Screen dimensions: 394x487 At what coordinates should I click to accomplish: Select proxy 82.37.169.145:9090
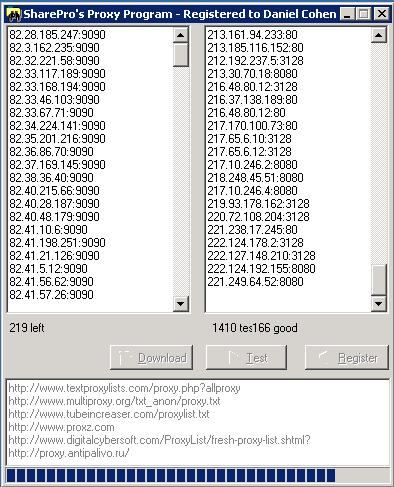(57, 165)
